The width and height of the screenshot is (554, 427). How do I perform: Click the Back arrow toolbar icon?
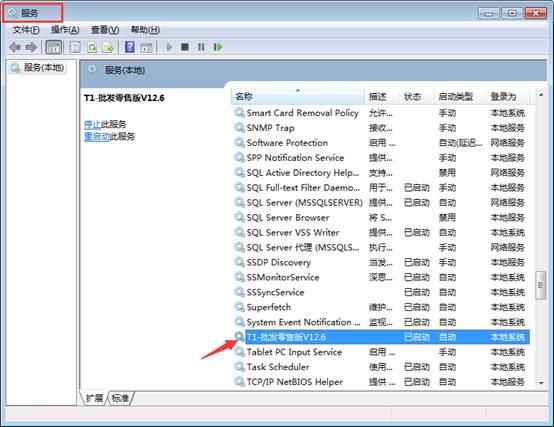tap(15, 47)
